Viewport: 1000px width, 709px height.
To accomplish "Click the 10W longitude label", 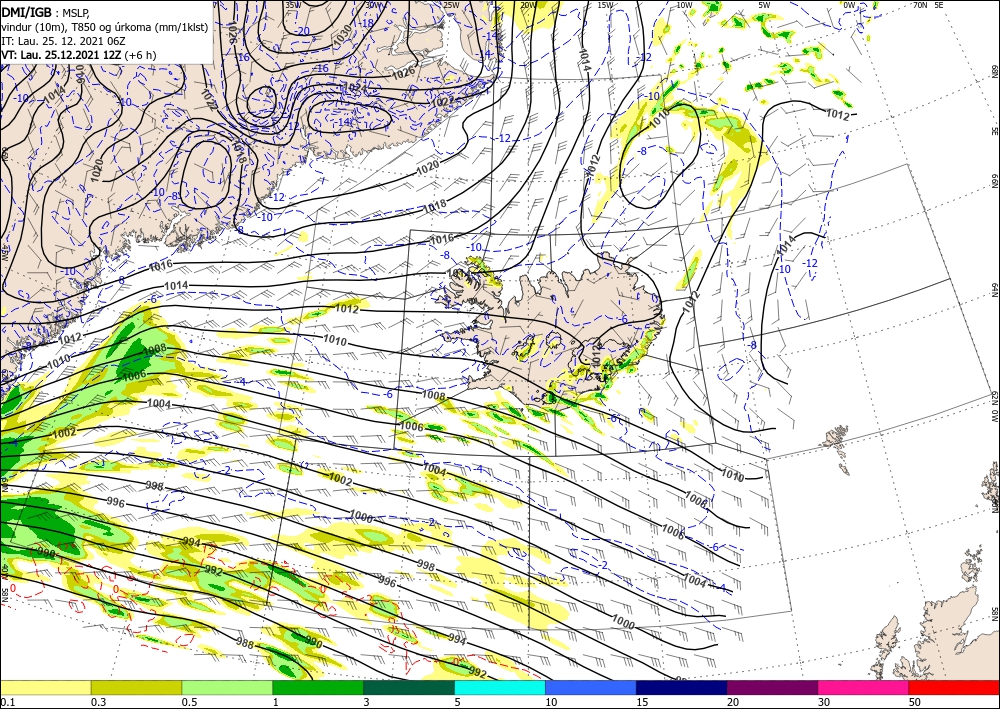I will click(684, 5).
